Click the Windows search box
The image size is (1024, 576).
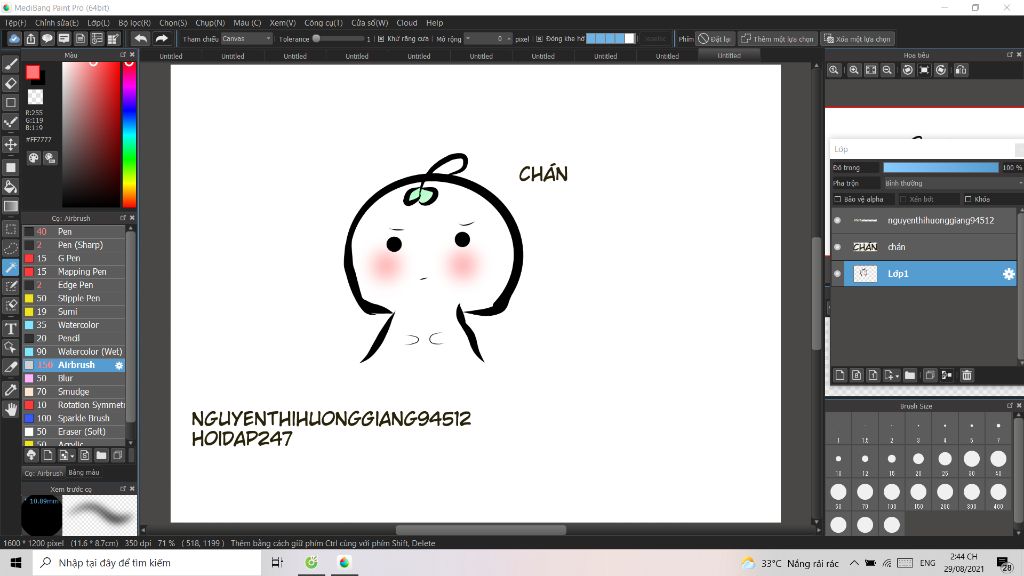click(x=147, y=562)
